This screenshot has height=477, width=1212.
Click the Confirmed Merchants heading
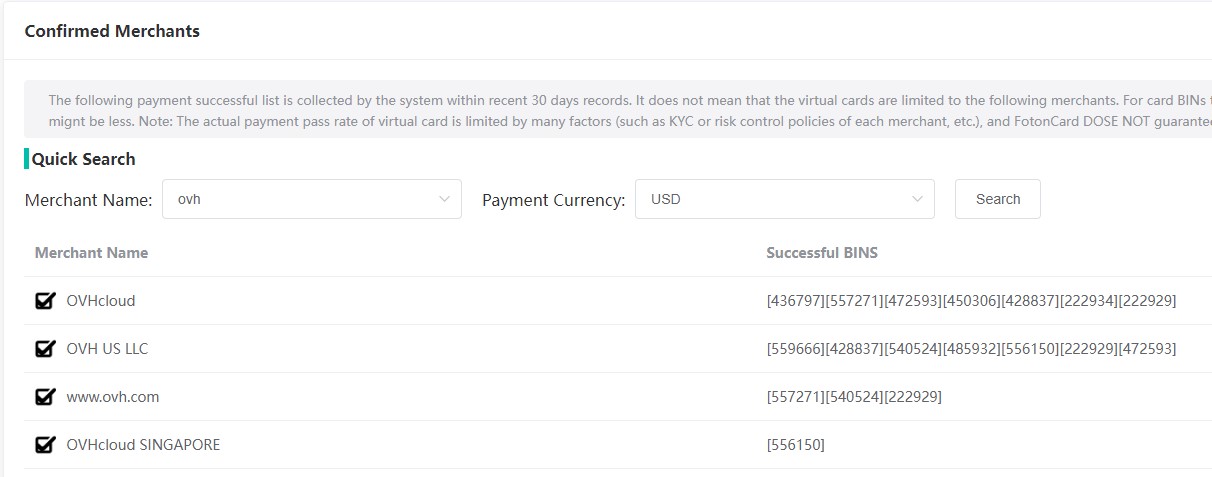tap(112, 31)
